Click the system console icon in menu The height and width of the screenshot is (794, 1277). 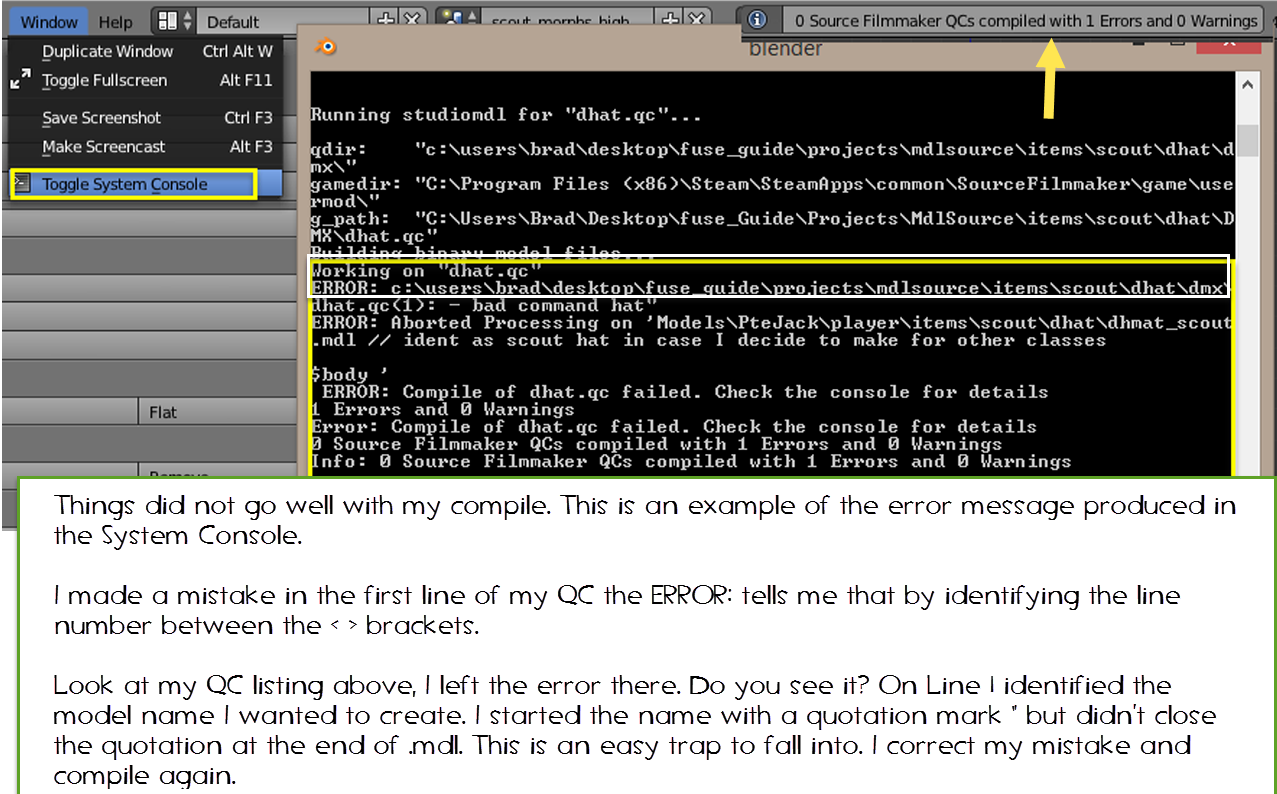(x=23, y=184)
